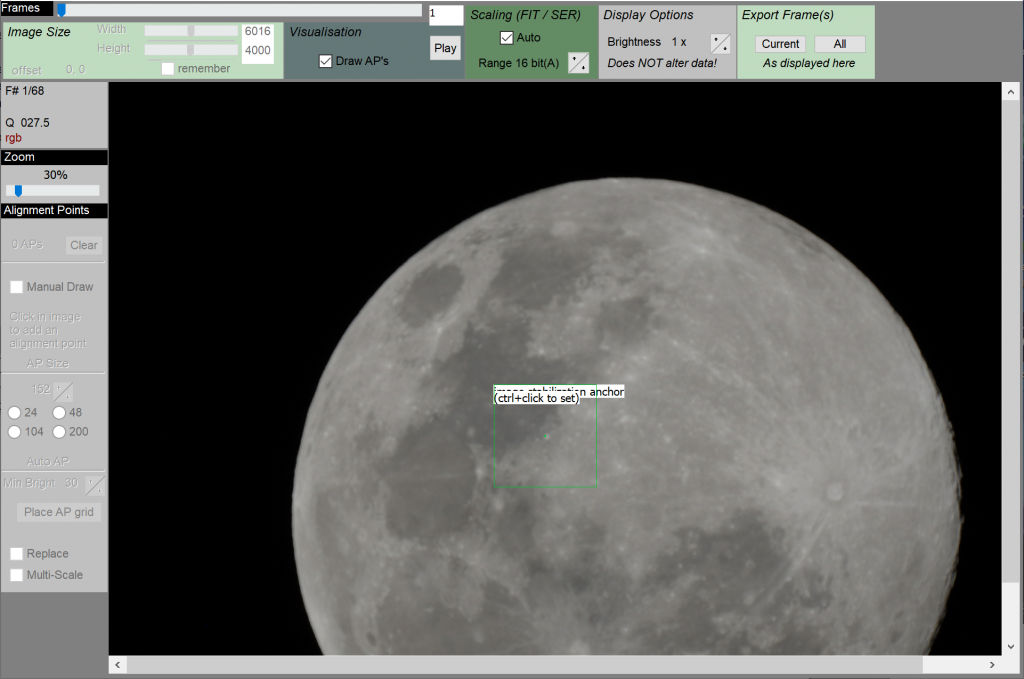Viewport: 1024px width, 679px height.
Task: Choose AP size 200 radio button
Action: (x=59, y=432)
